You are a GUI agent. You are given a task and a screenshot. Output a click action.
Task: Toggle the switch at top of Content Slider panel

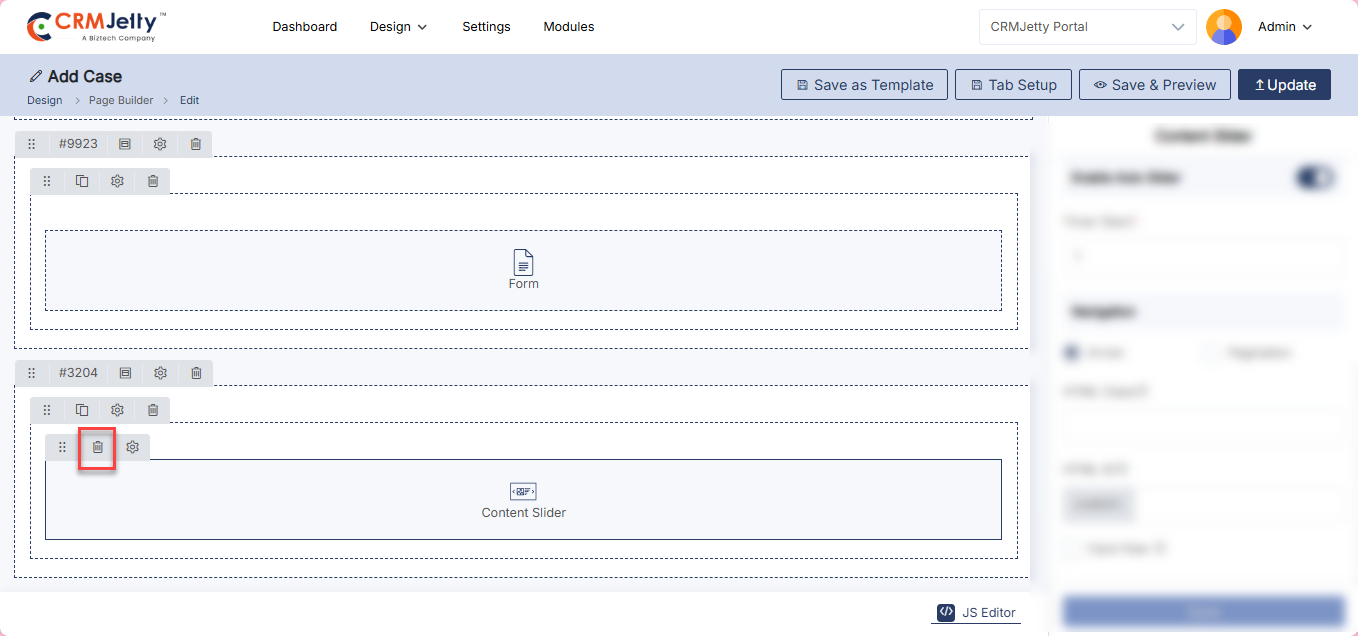[x=1314, y=178]
